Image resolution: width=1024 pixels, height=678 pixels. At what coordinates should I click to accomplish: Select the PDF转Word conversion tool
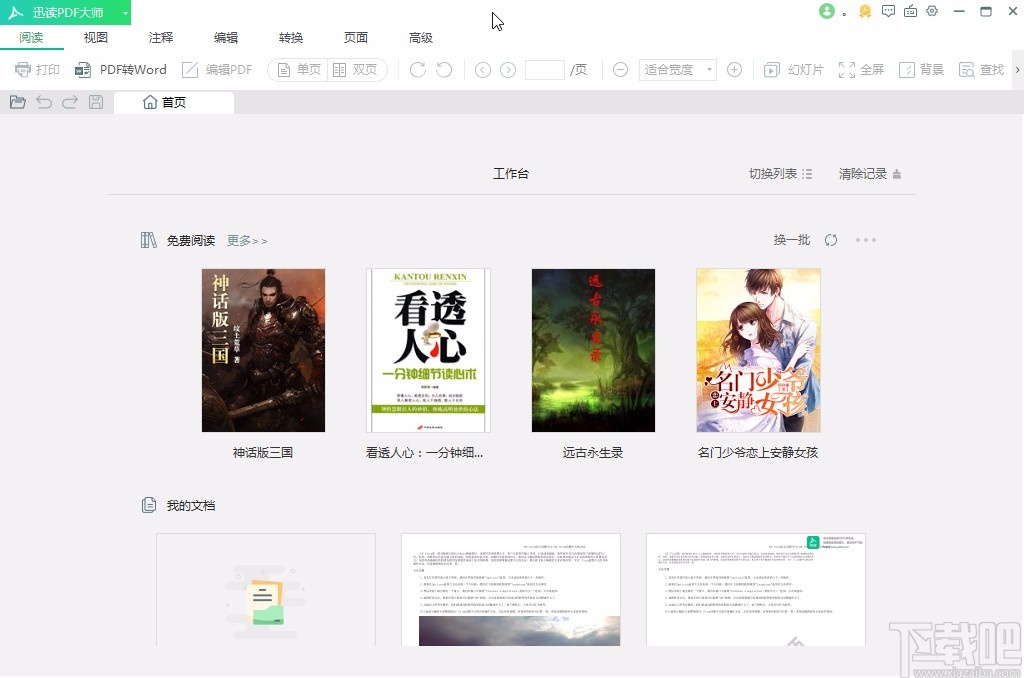[120, 69]
